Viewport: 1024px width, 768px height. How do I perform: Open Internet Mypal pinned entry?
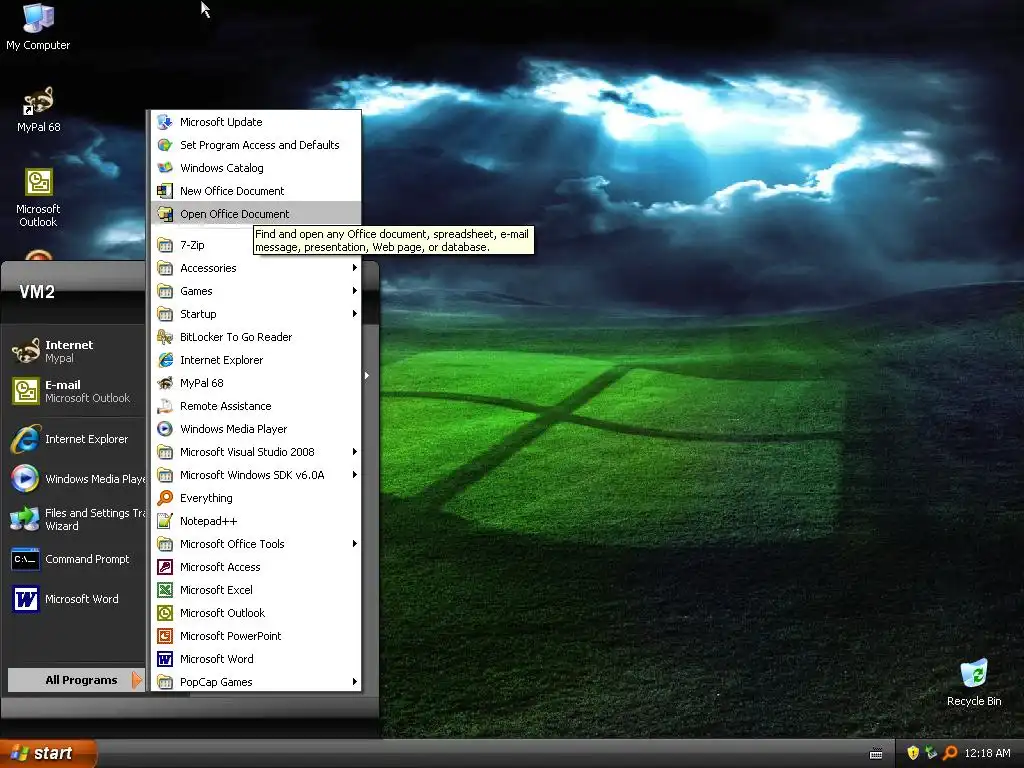[x=75, y=351]
